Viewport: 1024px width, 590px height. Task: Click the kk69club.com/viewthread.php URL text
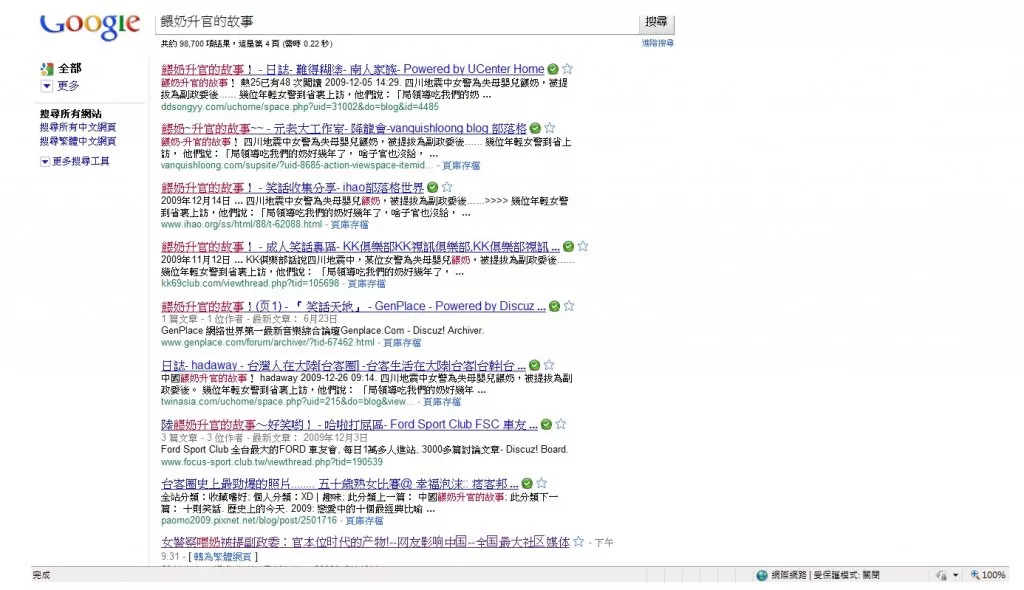[250, 284]
